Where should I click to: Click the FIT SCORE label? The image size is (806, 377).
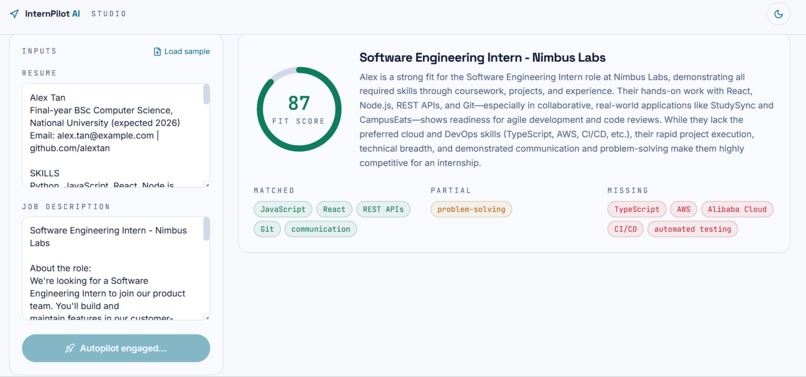pyautogui.click(x=299, y=121)
